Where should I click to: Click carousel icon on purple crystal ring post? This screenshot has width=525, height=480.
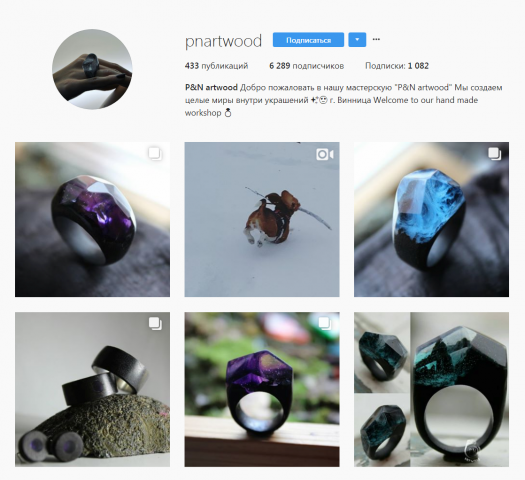click(325, 324)
